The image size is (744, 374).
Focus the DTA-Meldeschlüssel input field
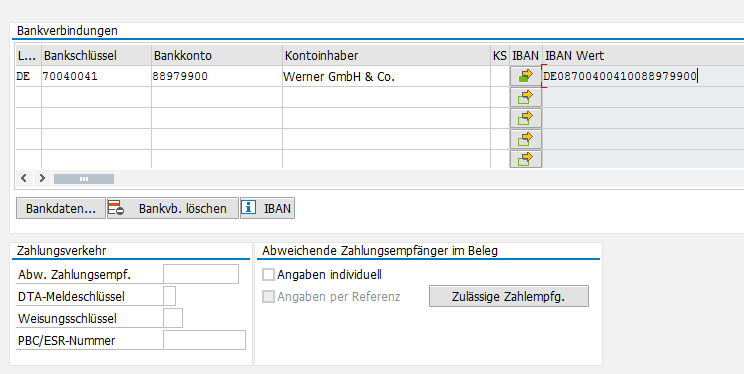pos(169,296)
